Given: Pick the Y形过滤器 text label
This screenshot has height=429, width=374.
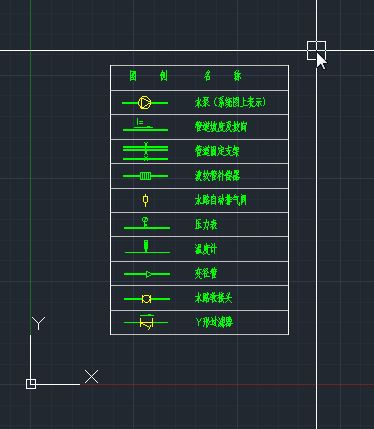Looking at the screenshot, I should coord(214,322).
